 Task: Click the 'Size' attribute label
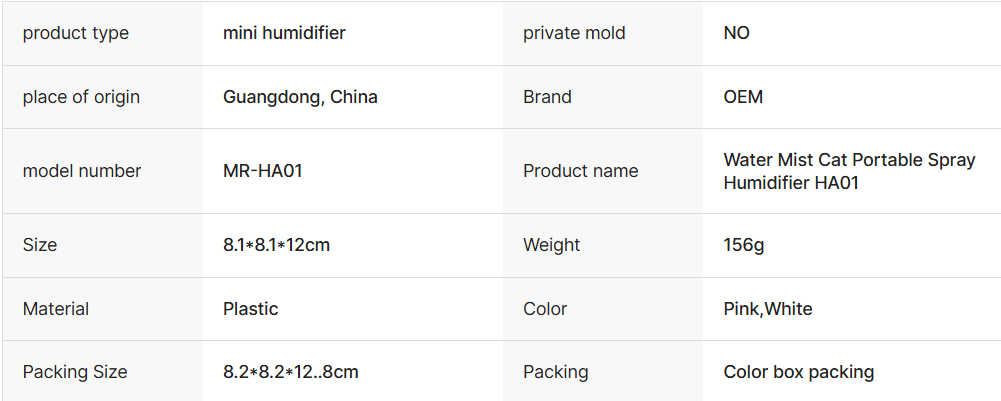[x=40, y=245]
